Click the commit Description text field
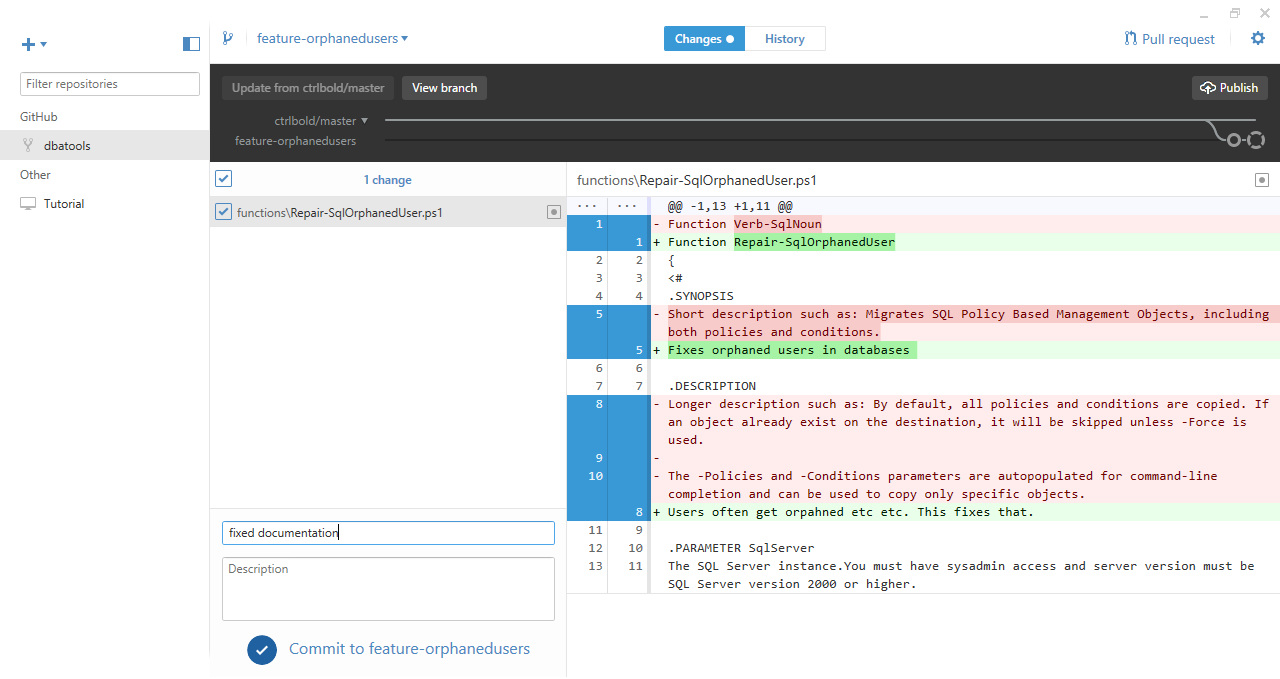1280x679 pixels. tap(388, 589)
